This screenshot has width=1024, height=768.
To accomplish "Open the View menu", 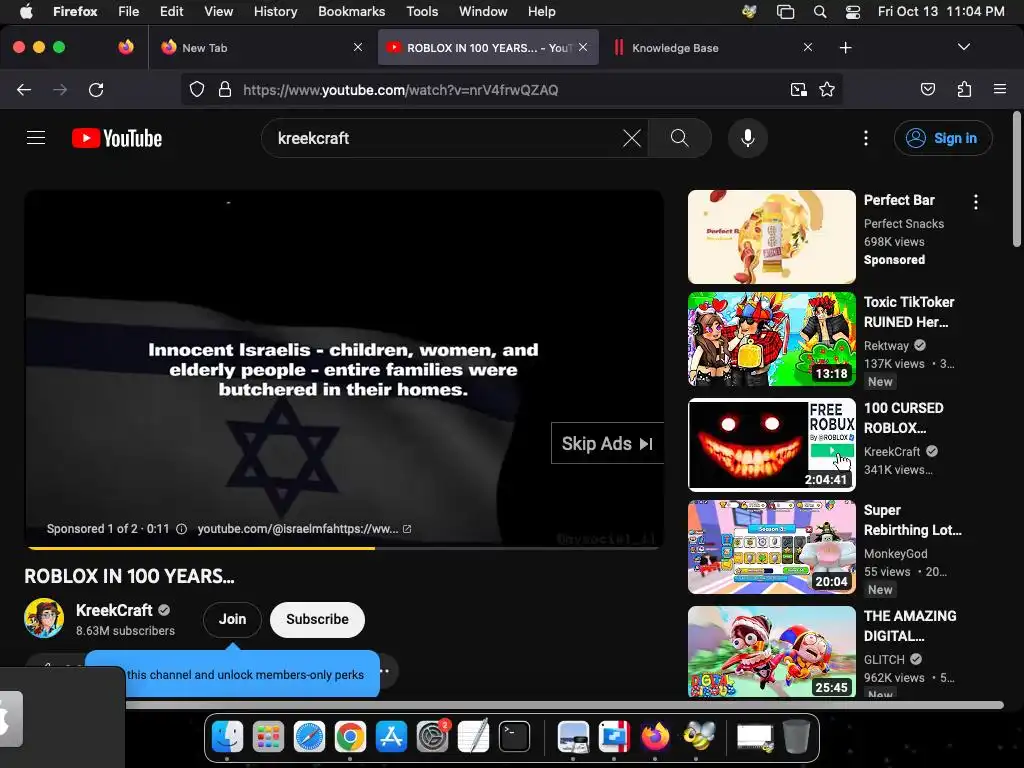I will pyautogui.click(x=218, y=12).
